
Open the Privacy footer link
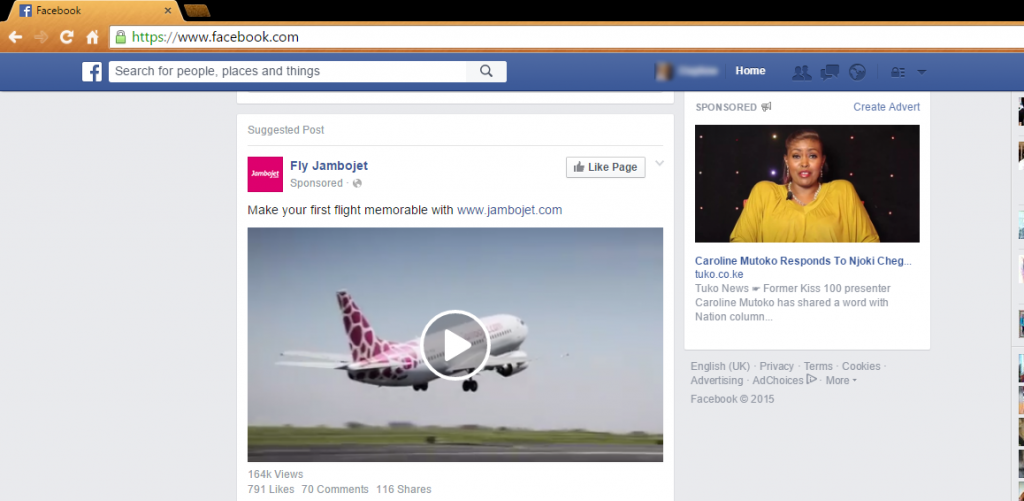pos(776,366)
